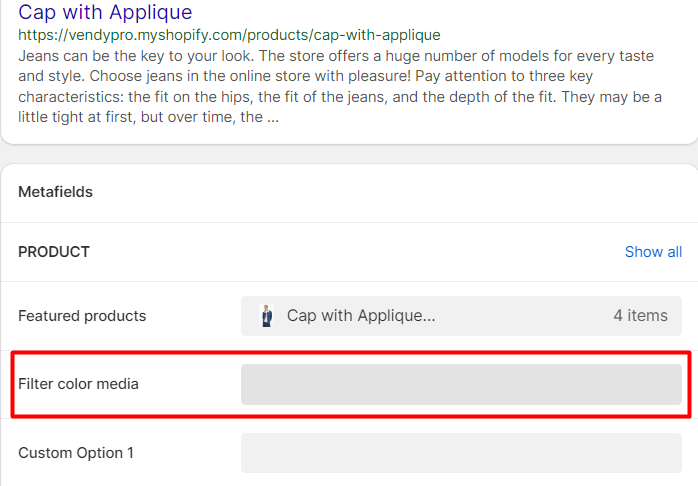The width and height of the screenshot is (698, 486).
Task: Click the trailing ellipsis of the description
Action: (273, 117)
